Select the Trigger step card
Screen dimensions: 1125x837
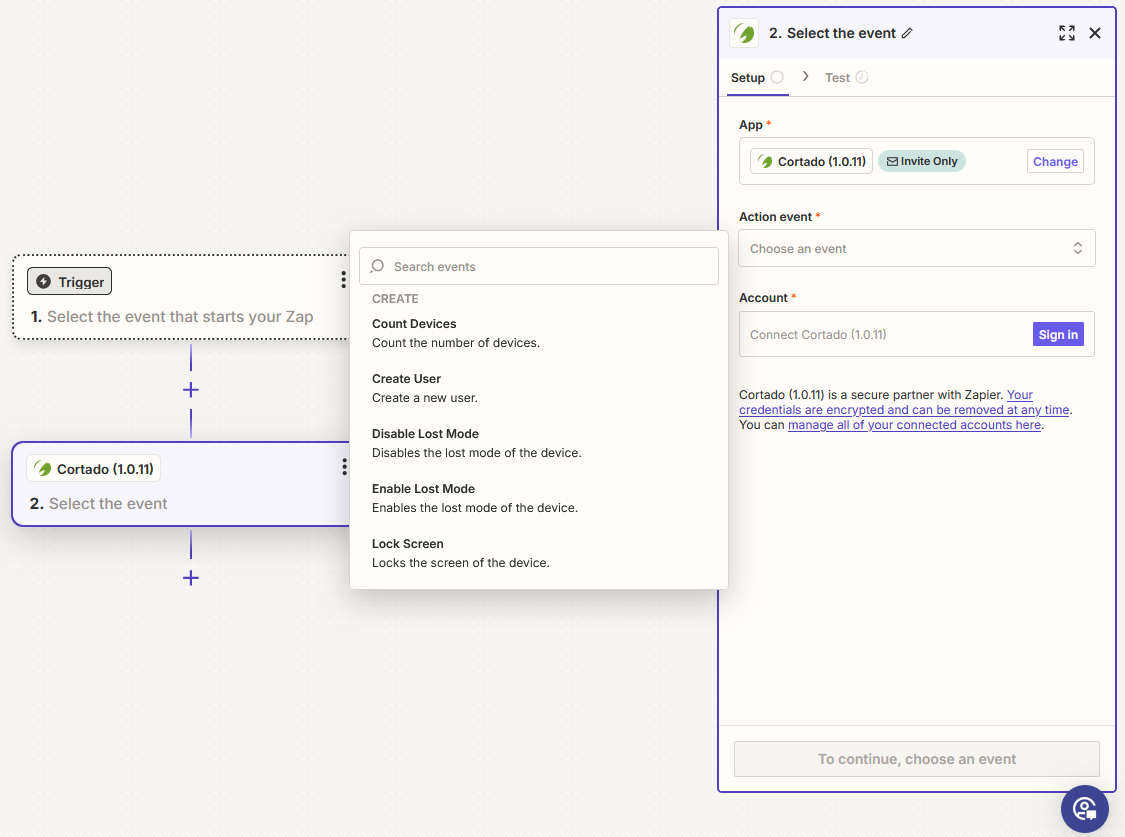(x=181, y=297)
